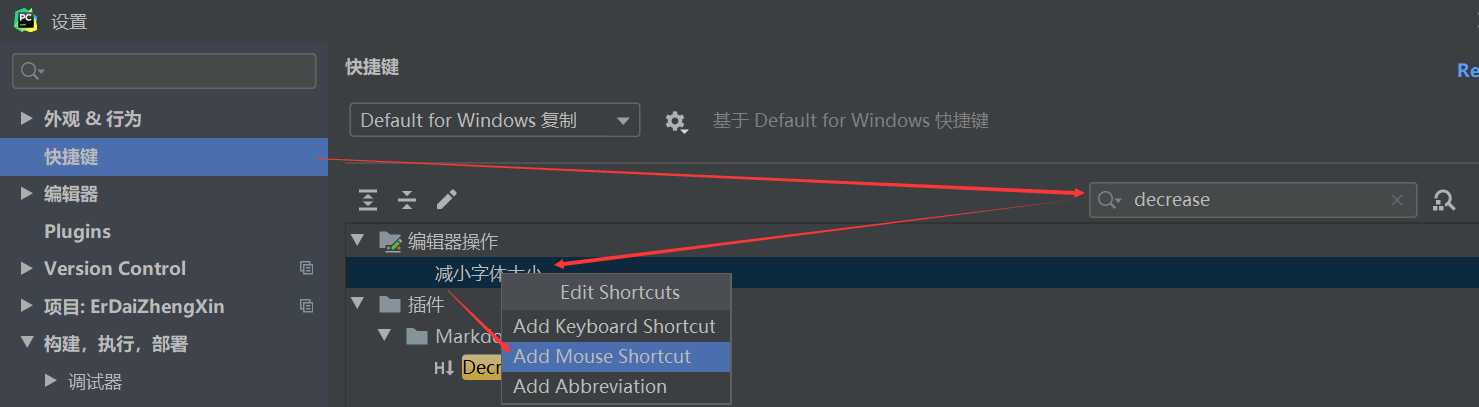Screen dimensions: 1479x407
Task: Collapse the 编辑器操作 tree node
Action: 358,241
